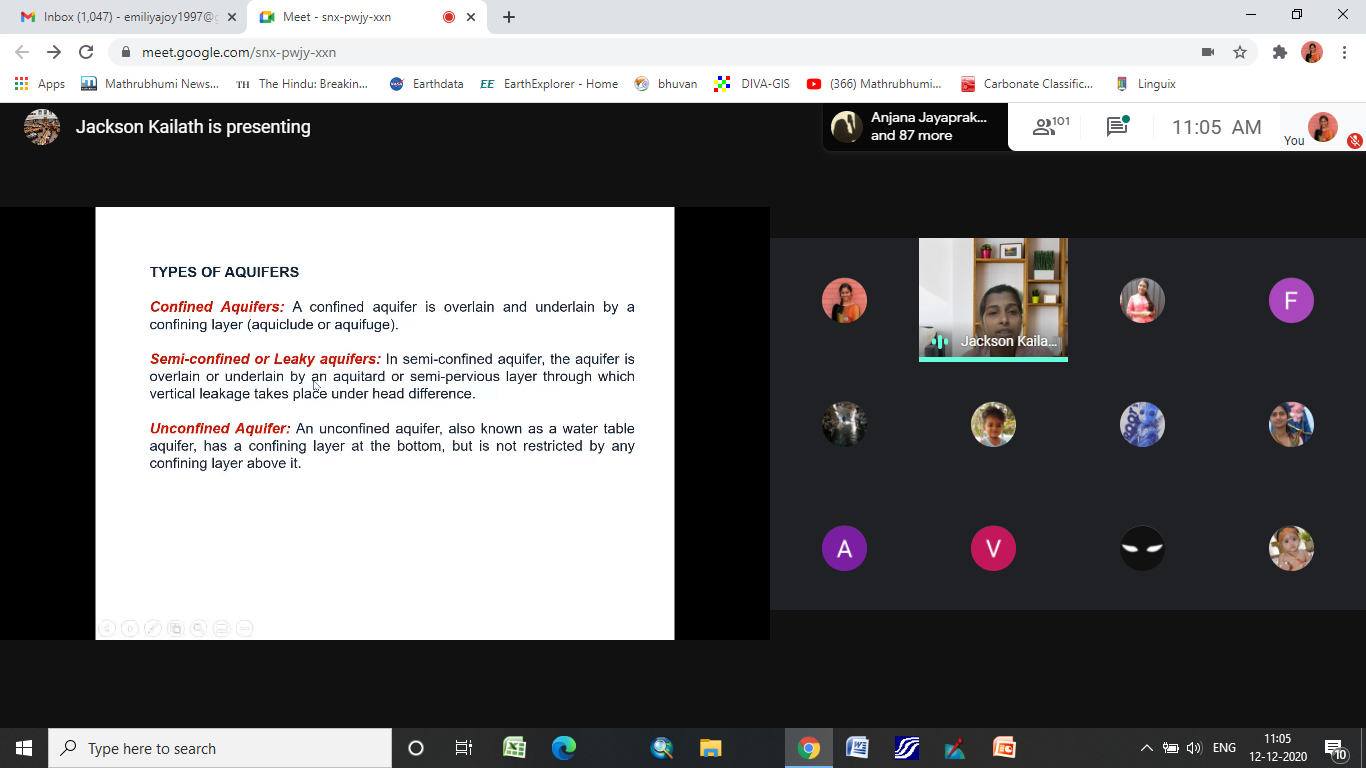Open the meeting chat panel
This screenshot has height=768, width=1366.
[1117, 127]
